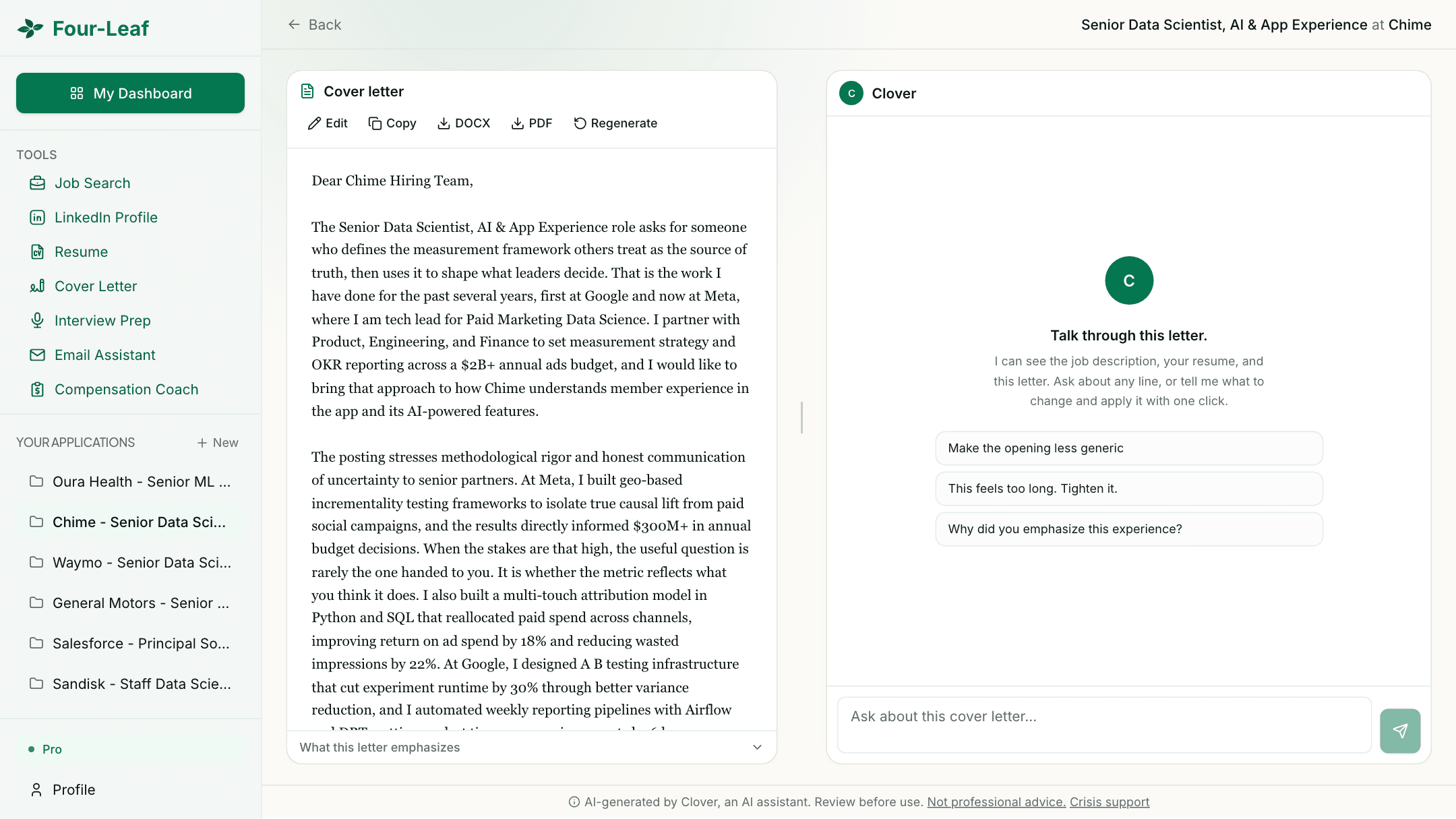Image resolution: width=1456 pixels, height=819 pixels.
Task: Click the large Clover avatar
Action: pyautogui.click(x=1129, y=280)
